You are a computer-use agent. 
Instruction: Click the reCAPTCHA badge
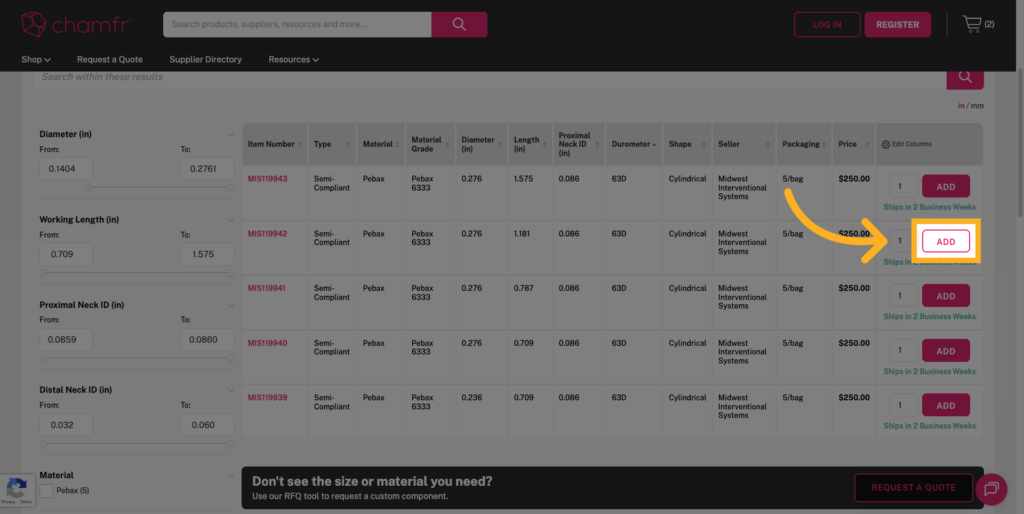[16, 490]
